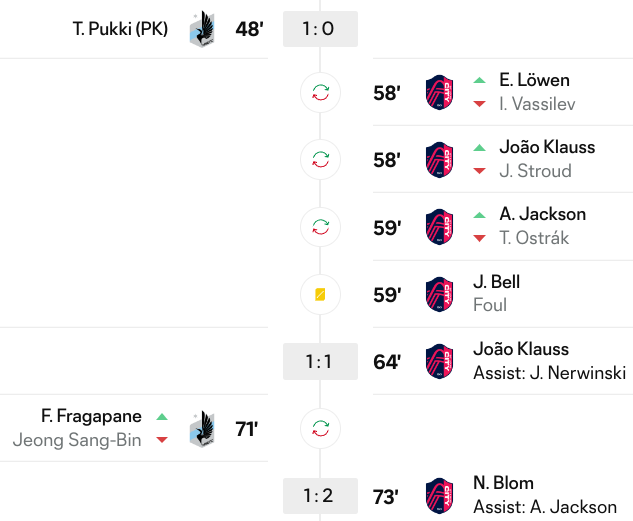This screenshot has width=633, height=521.
Task: Click Minnesota United crest beside T. Pukki
Action: point(205,29)
